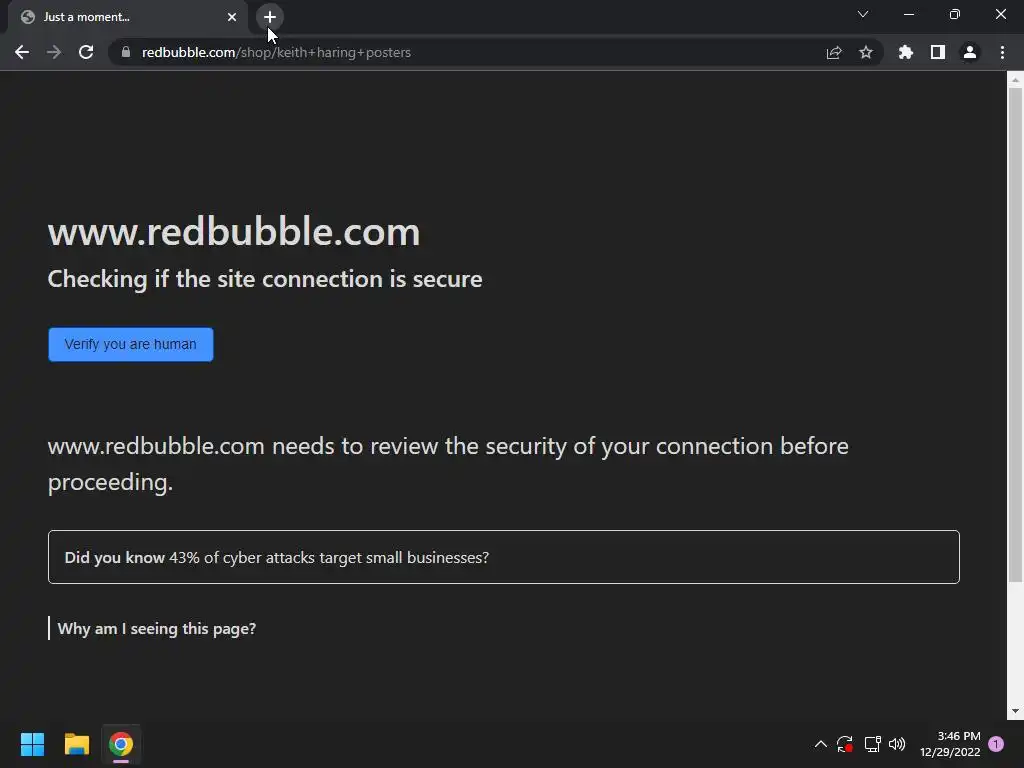This screenshot has height=768, width=1024.
Task: Reload the redbubble page
Action: [86, 52]
